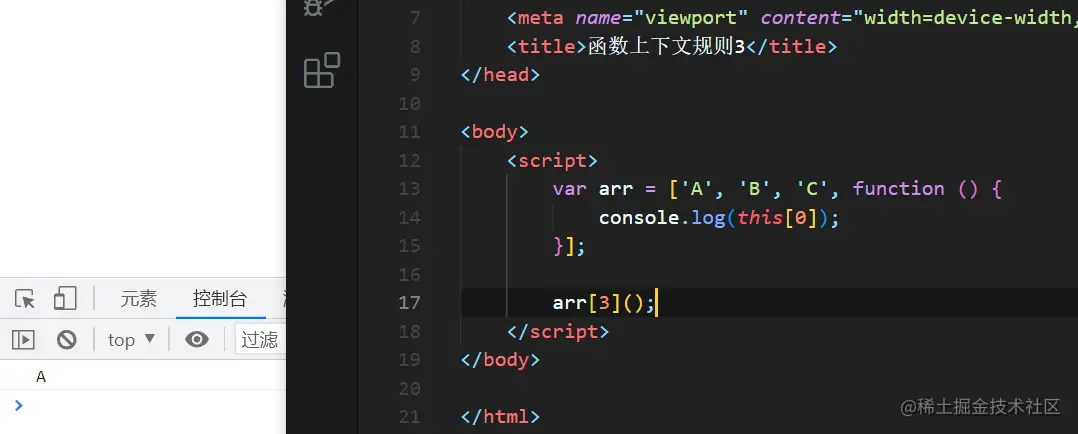Viewport: 1078px width, 434px height.
Task: Open the Extensions view in VS Code
Action: pos(322,70)
